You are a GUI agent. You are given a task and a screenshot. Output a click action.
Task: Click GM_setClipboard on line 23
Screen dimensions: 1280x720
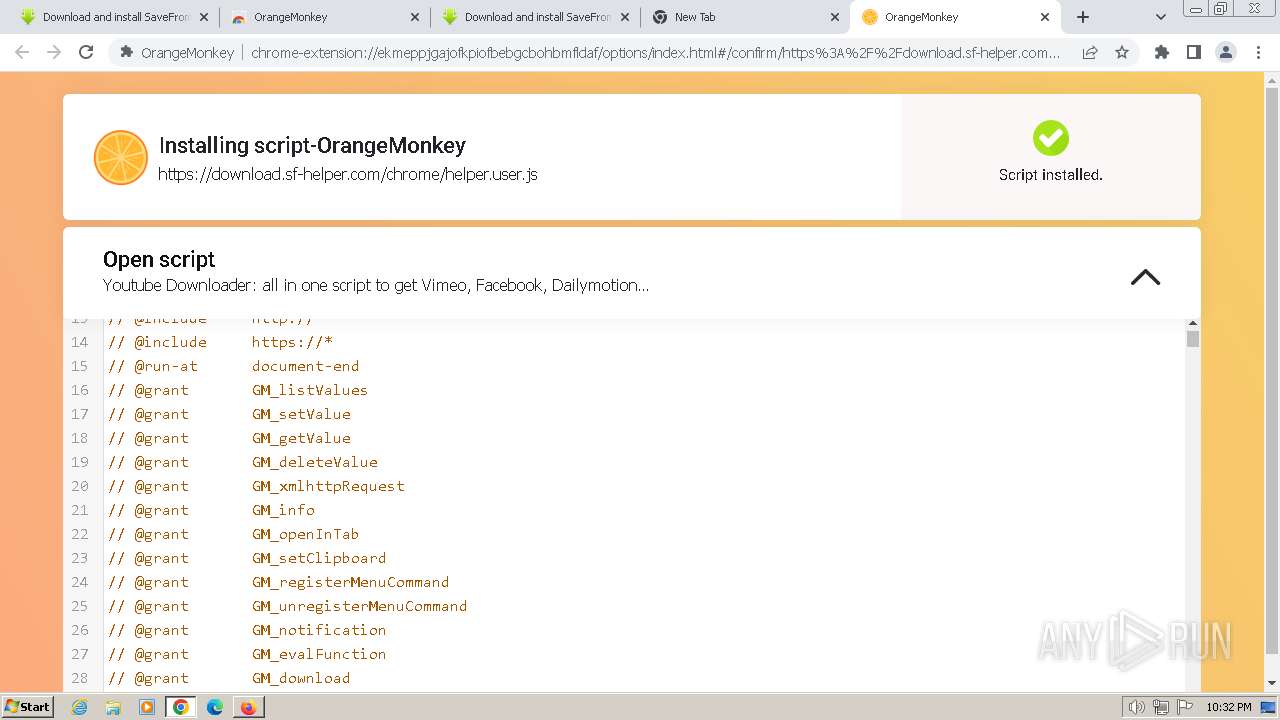point(319,558)
